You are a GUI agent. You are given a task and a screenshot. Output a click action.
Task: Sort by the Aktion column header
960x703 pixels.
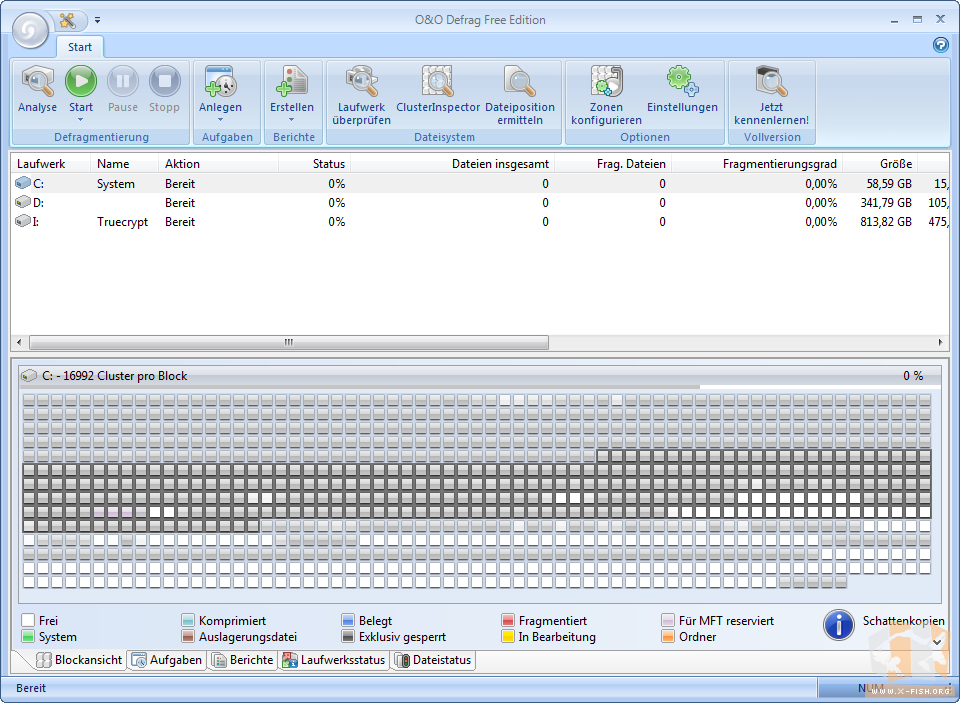click(219, 164)
